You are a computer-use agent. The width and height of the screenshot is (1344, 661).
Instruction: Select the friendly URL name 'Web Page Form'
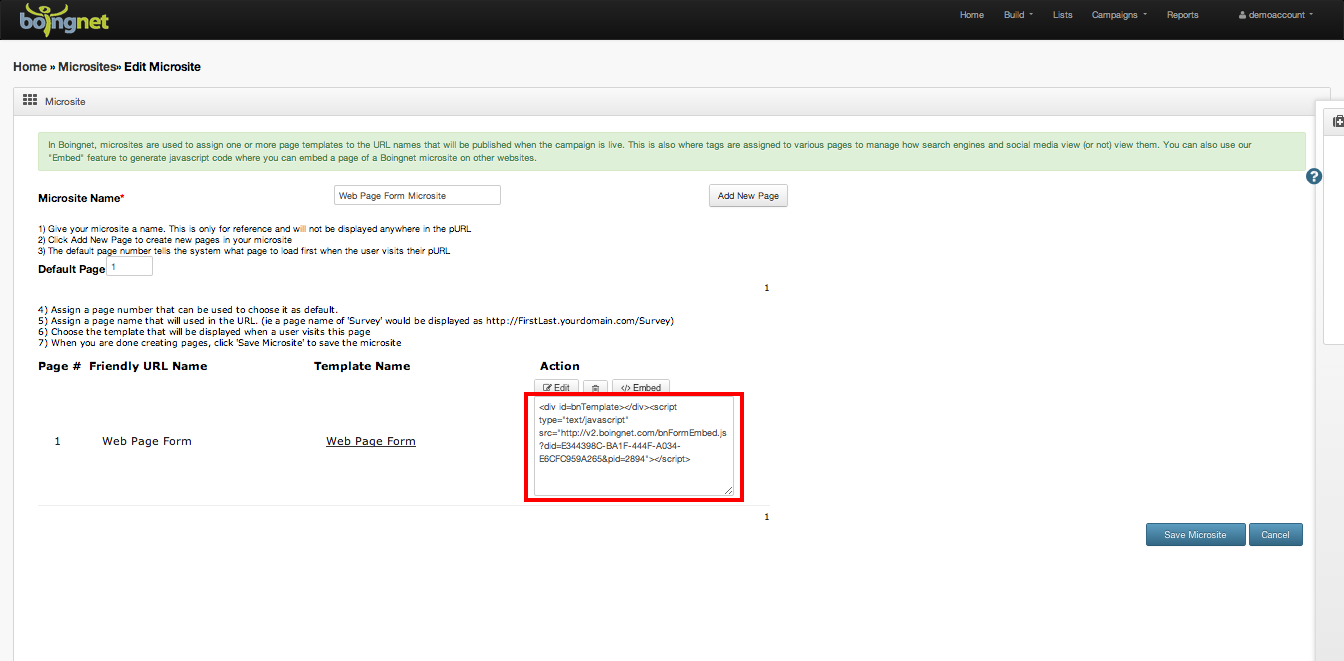[147, 441]
